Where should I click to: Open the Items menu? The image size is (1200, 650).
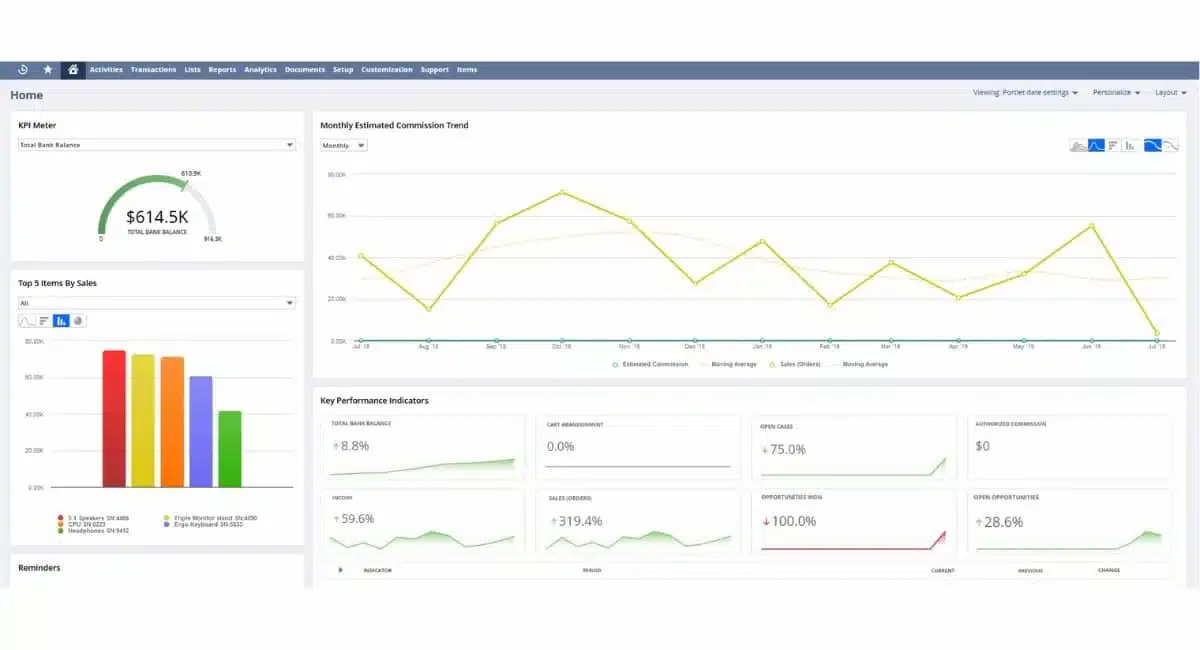tap(467, 70)
